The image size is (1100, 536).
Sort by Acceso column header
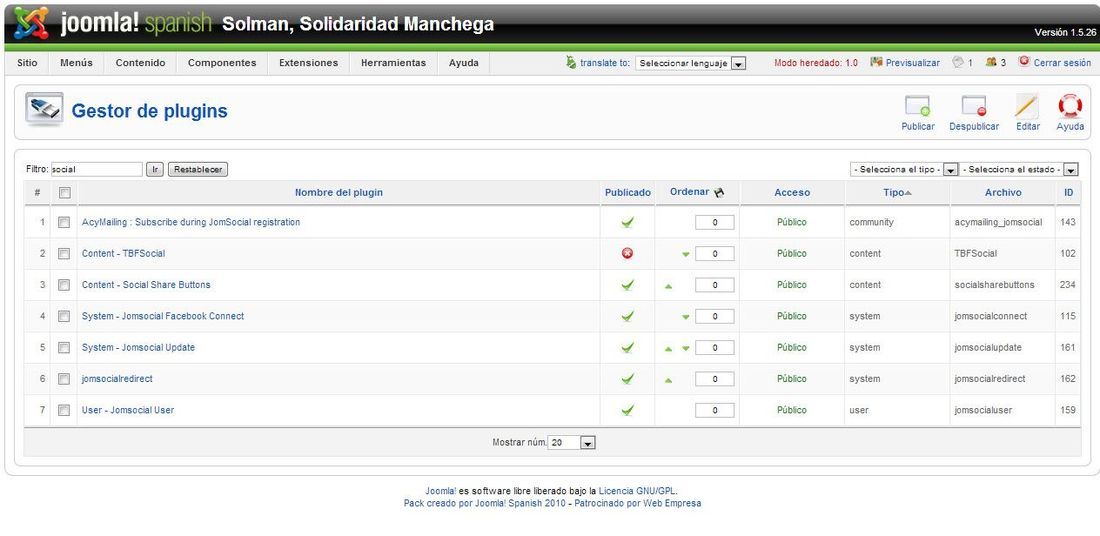coord(792,192)
